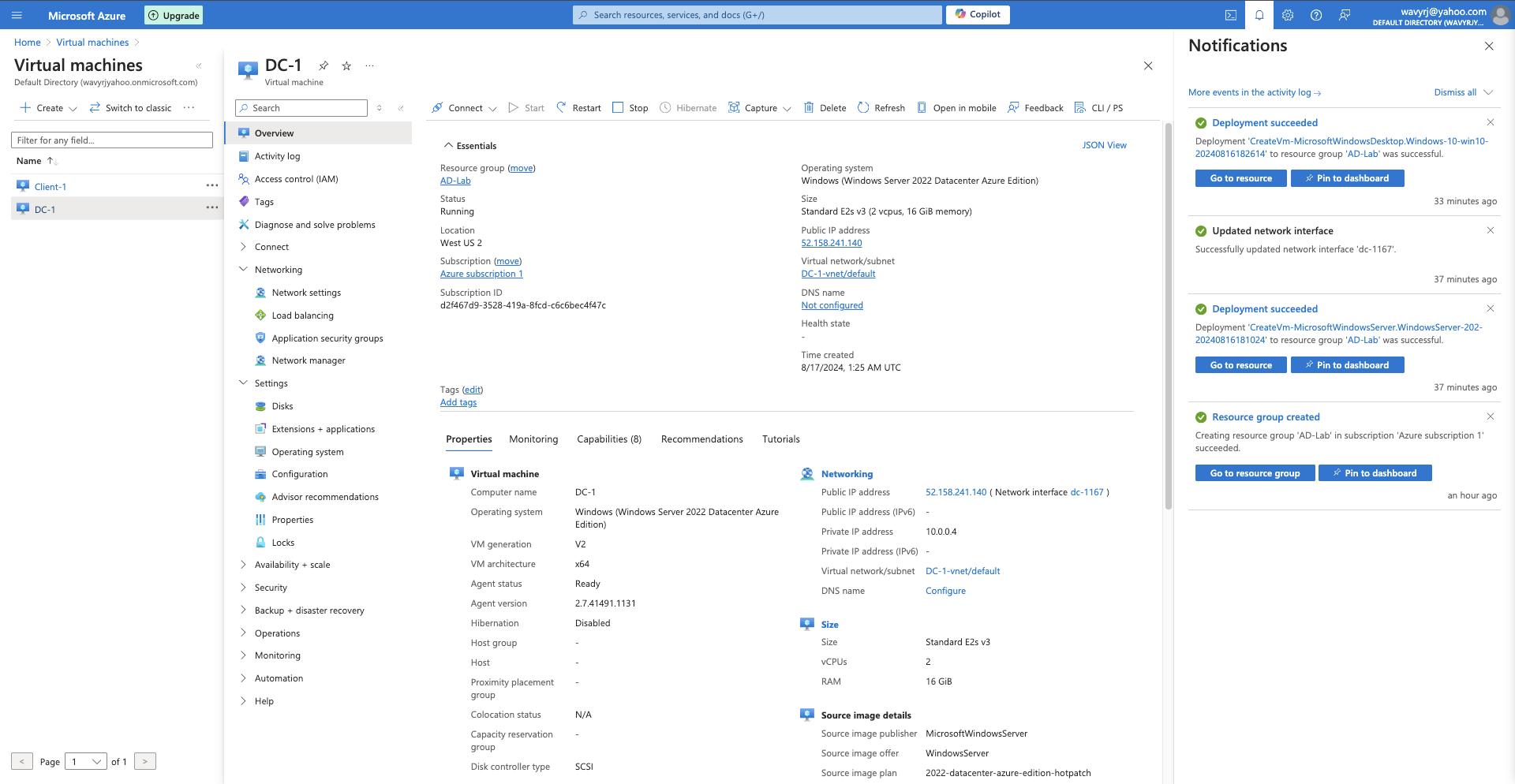Open the Create dropdown in VM list
Viewport: 1515px width, 784px height.
click(49, 108)
